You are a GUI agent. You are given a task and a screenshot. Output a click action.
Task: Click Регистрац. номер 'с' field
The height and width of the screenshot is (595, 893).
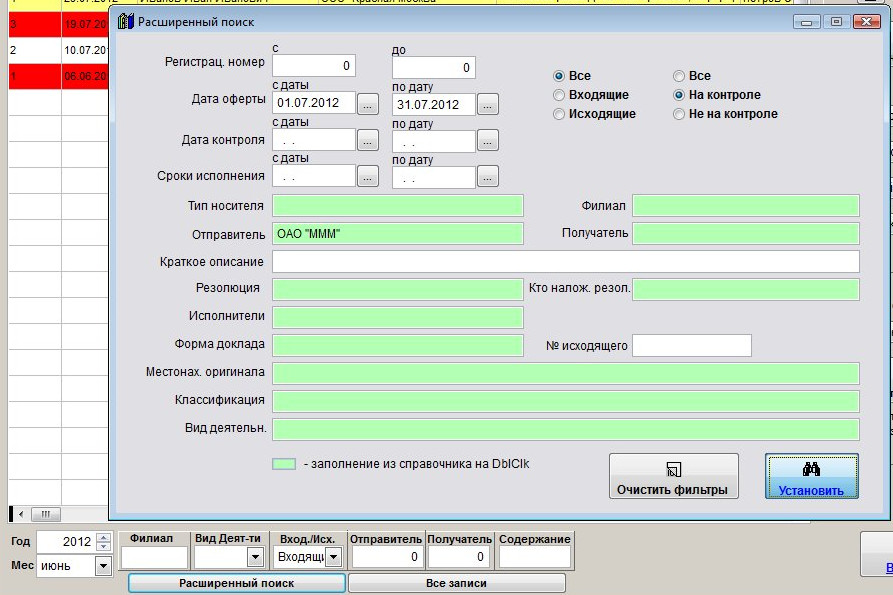(314, 66)
